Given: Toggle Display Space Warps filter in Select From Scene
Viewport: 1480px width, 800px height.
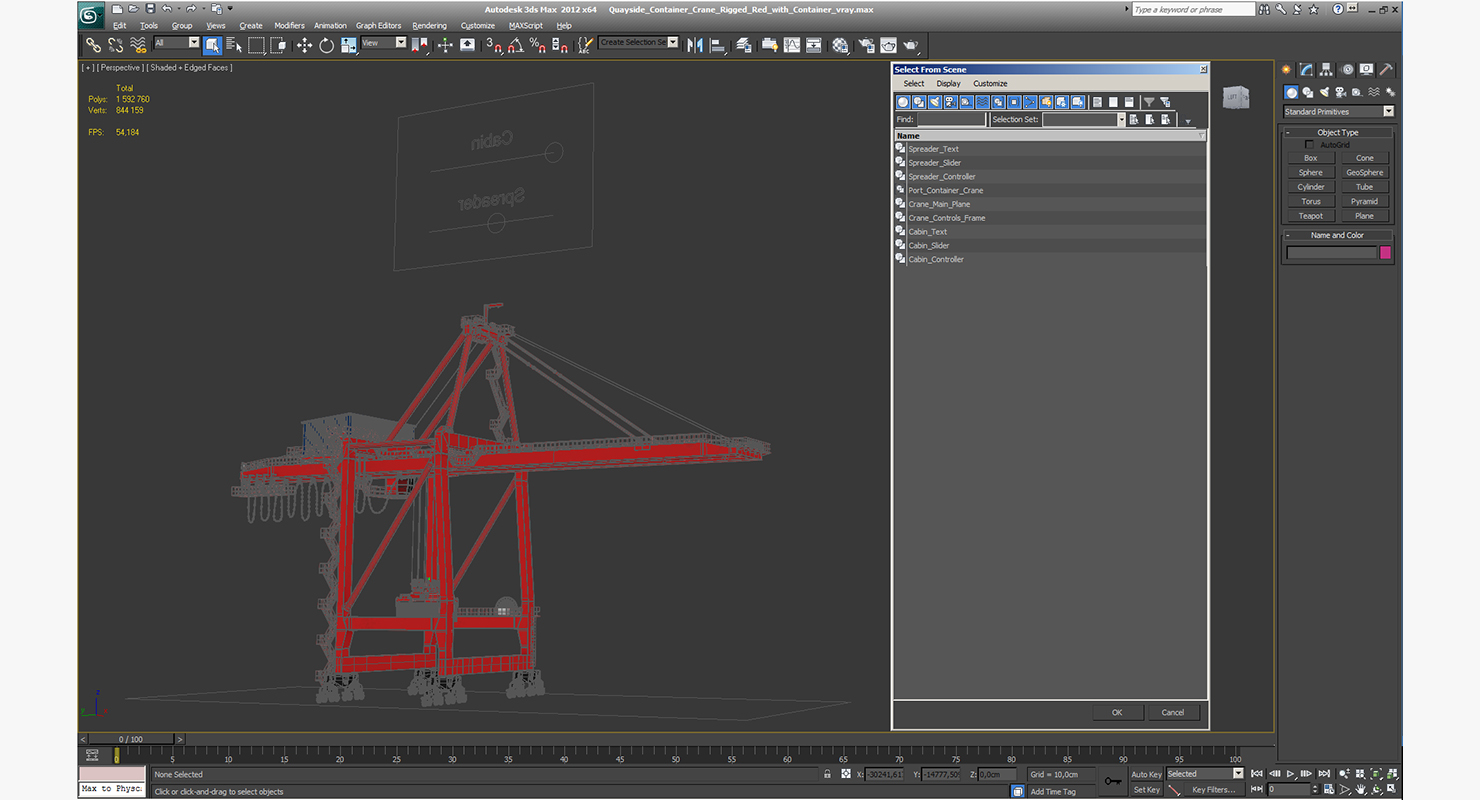Looking at the screenshot, I should (983, 102).
